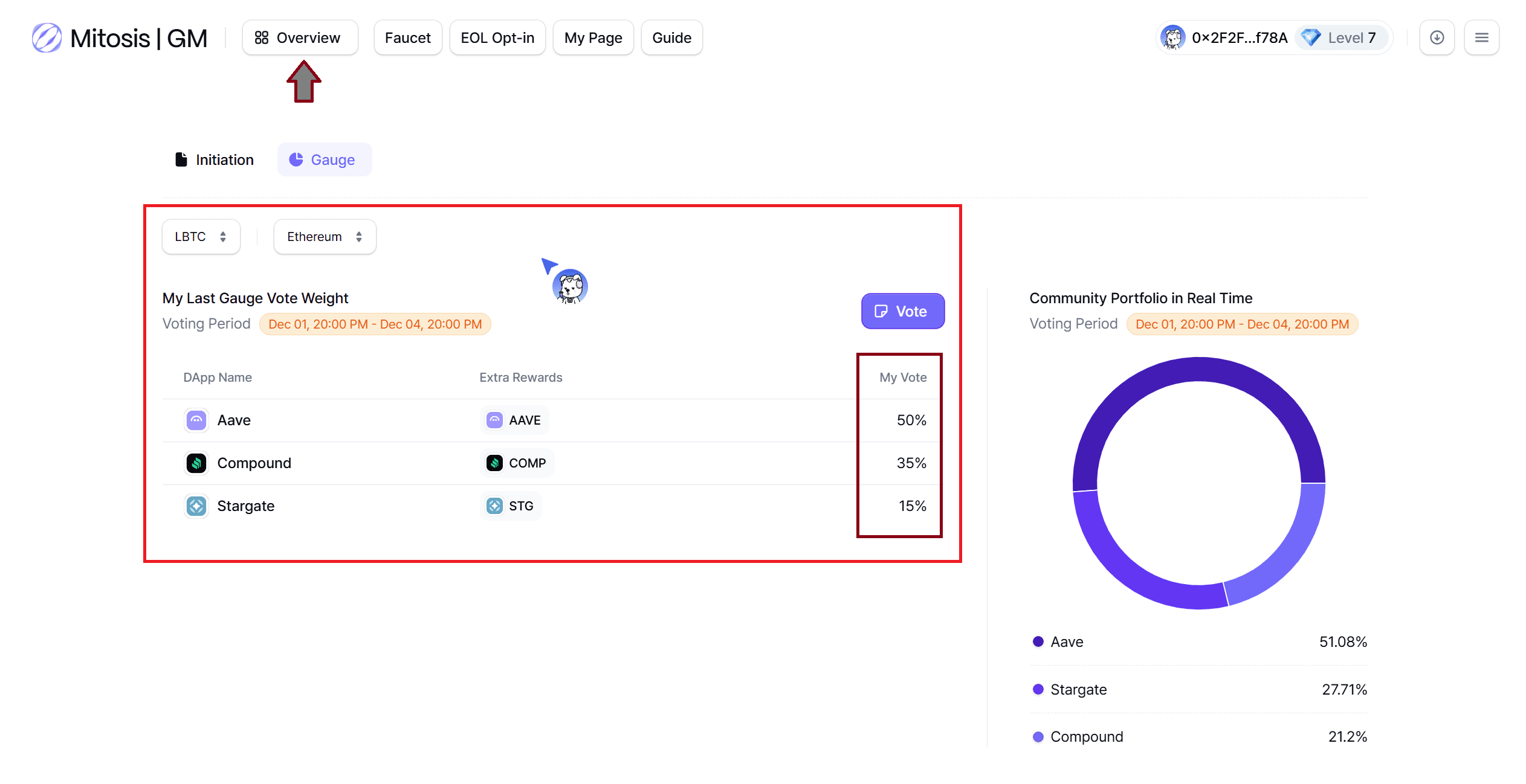This screenshot has height=784, width=1526.
Task: Click the Level 7 diamond badge
Action: (1340, 37)
